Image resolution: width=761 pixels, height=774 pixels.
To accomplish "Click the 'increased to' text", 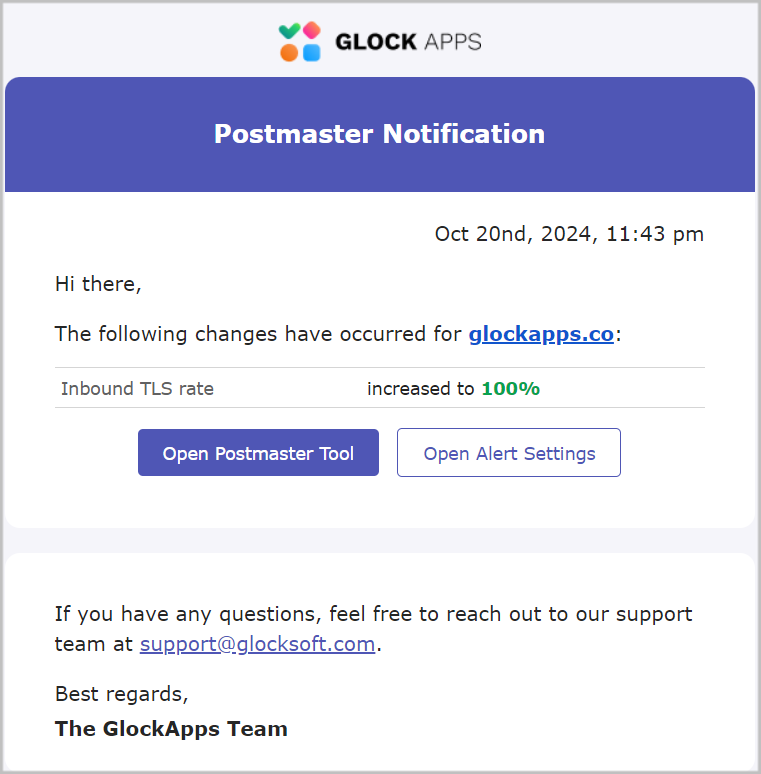I will (420, 388).
